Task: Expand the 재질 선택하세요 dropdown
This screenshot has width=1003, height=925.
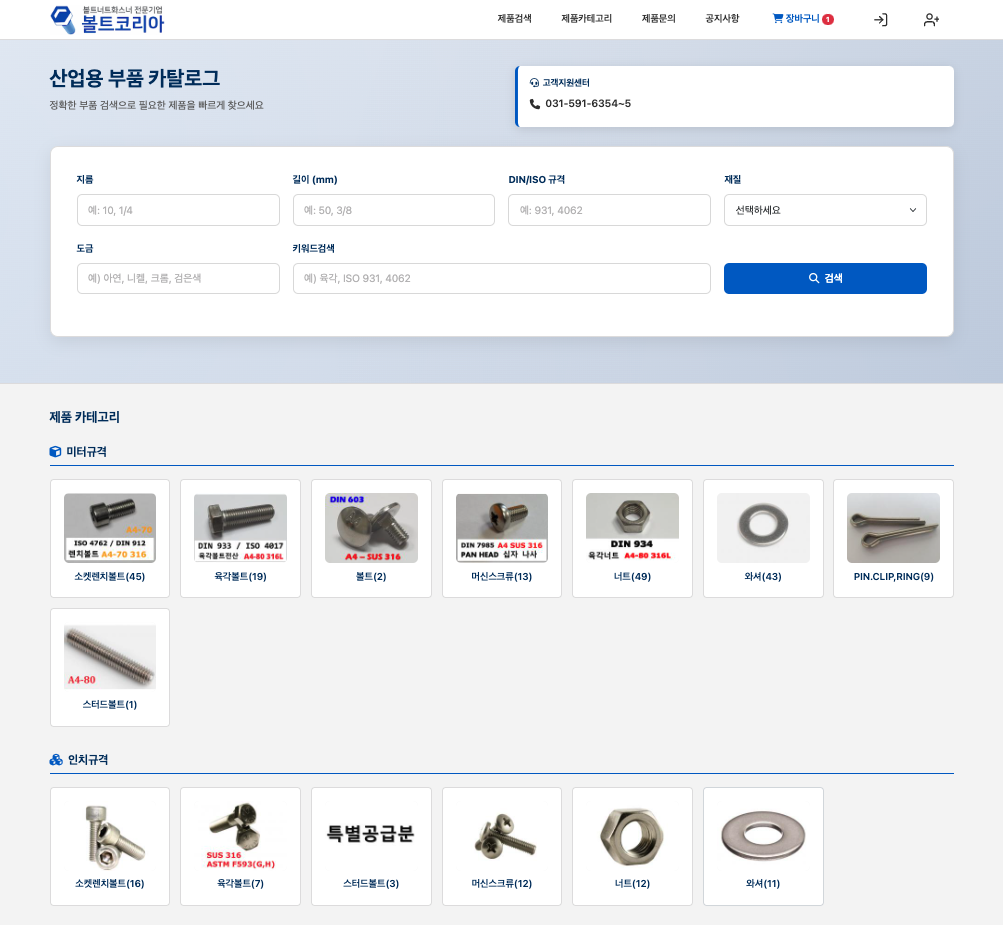Action: (x=825, y=210)
